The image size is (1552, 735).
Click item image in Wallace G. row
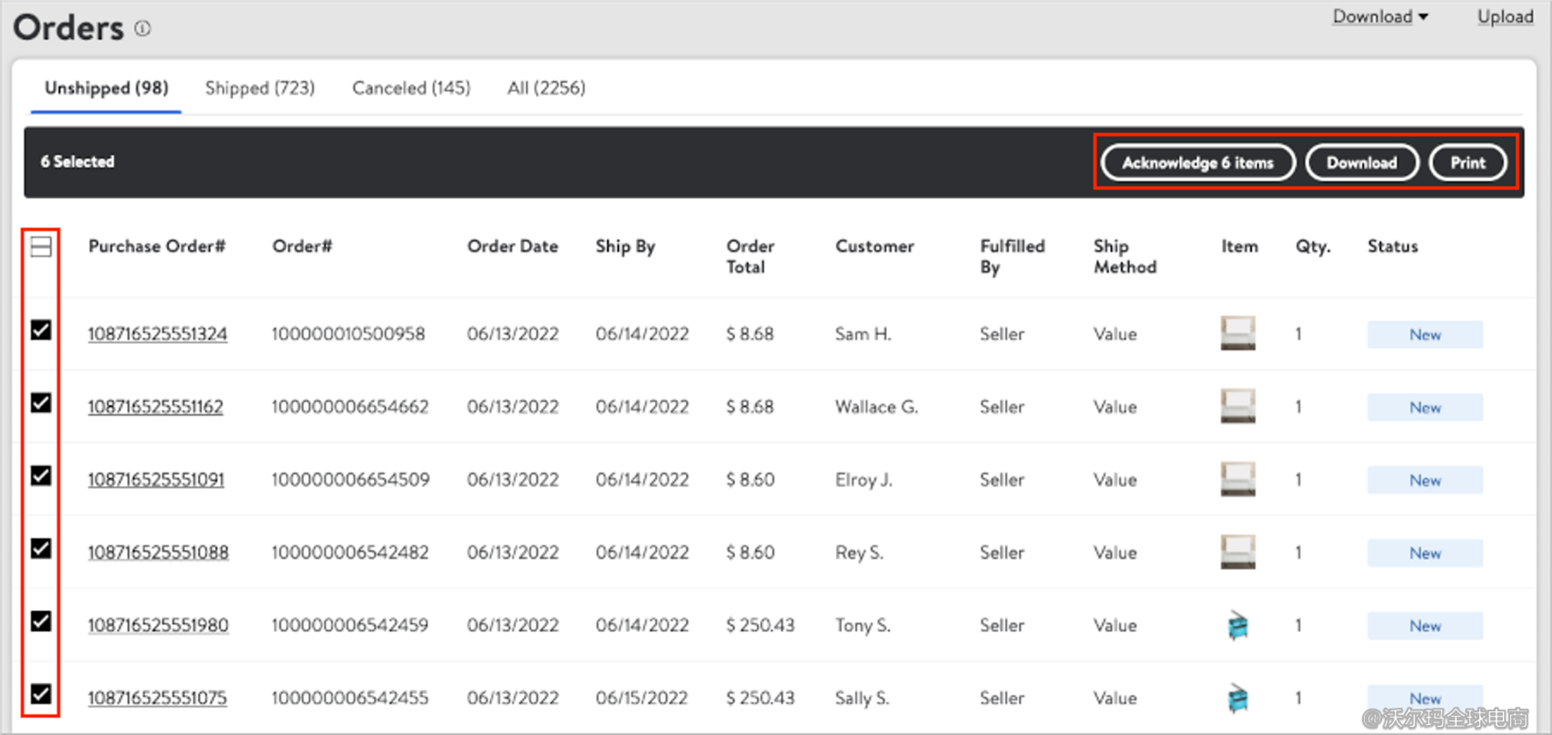(x=1237, y=406)
